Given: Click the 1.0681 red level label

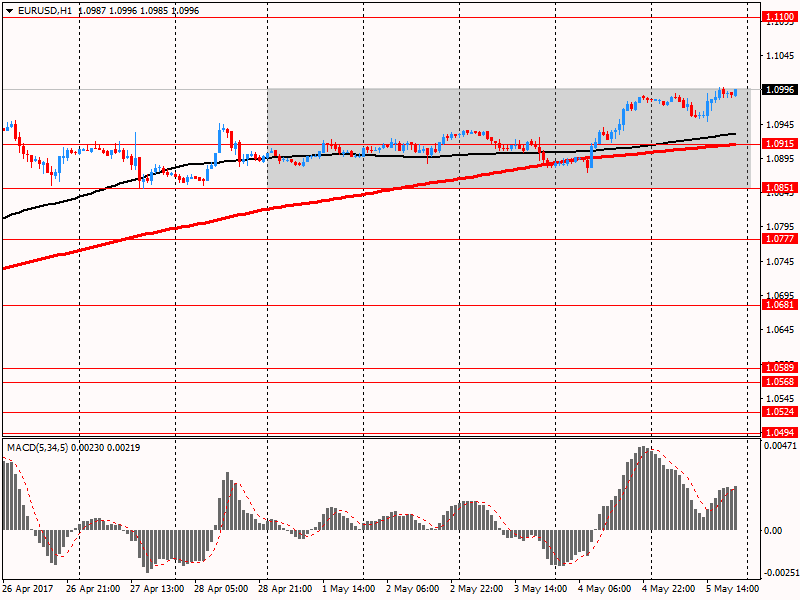Looking at the screenshot, I should 779,305.
